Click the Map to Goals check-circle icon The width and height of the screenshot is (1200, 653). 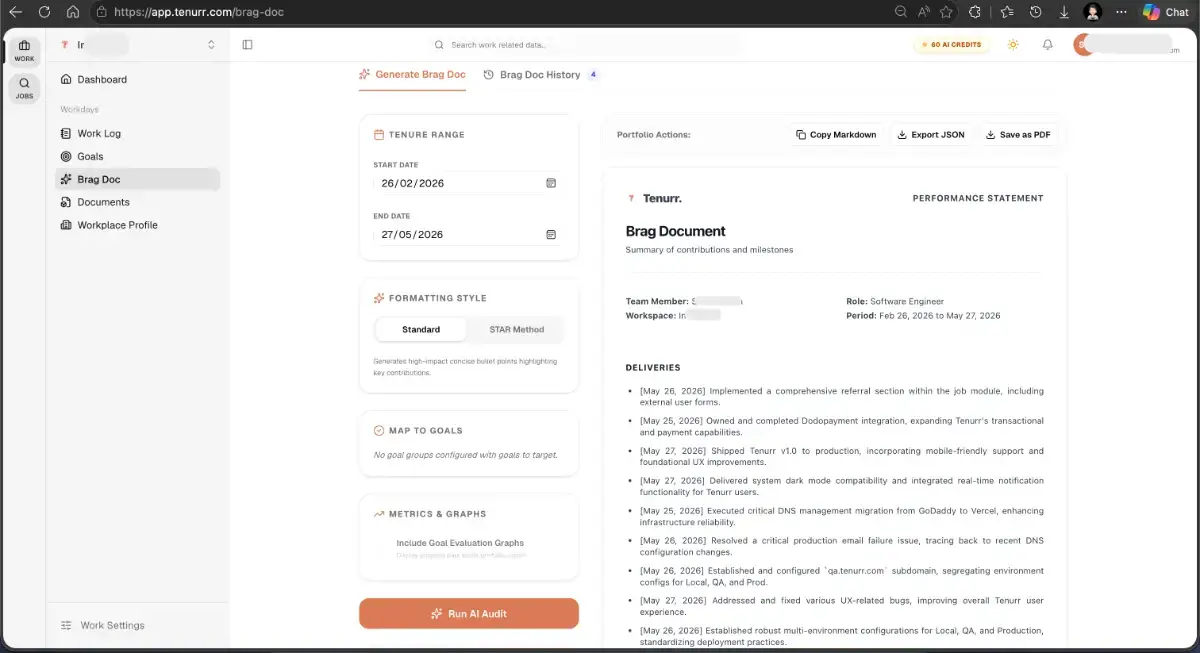[379, 430]
